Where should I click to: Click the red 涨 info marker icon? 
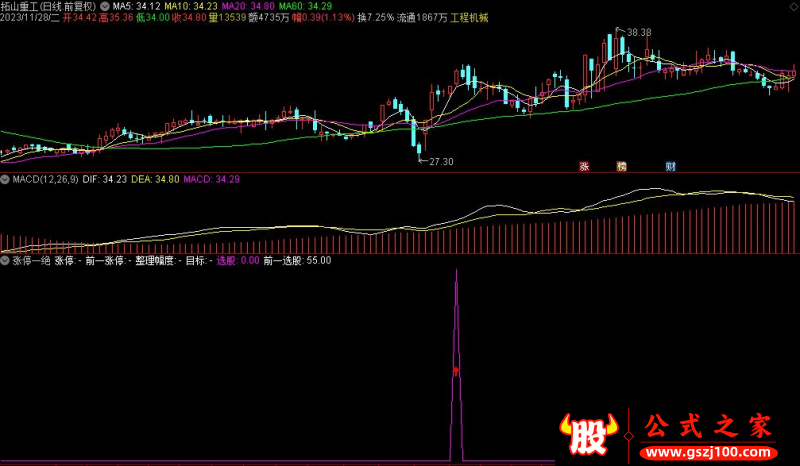coord(584,166)
